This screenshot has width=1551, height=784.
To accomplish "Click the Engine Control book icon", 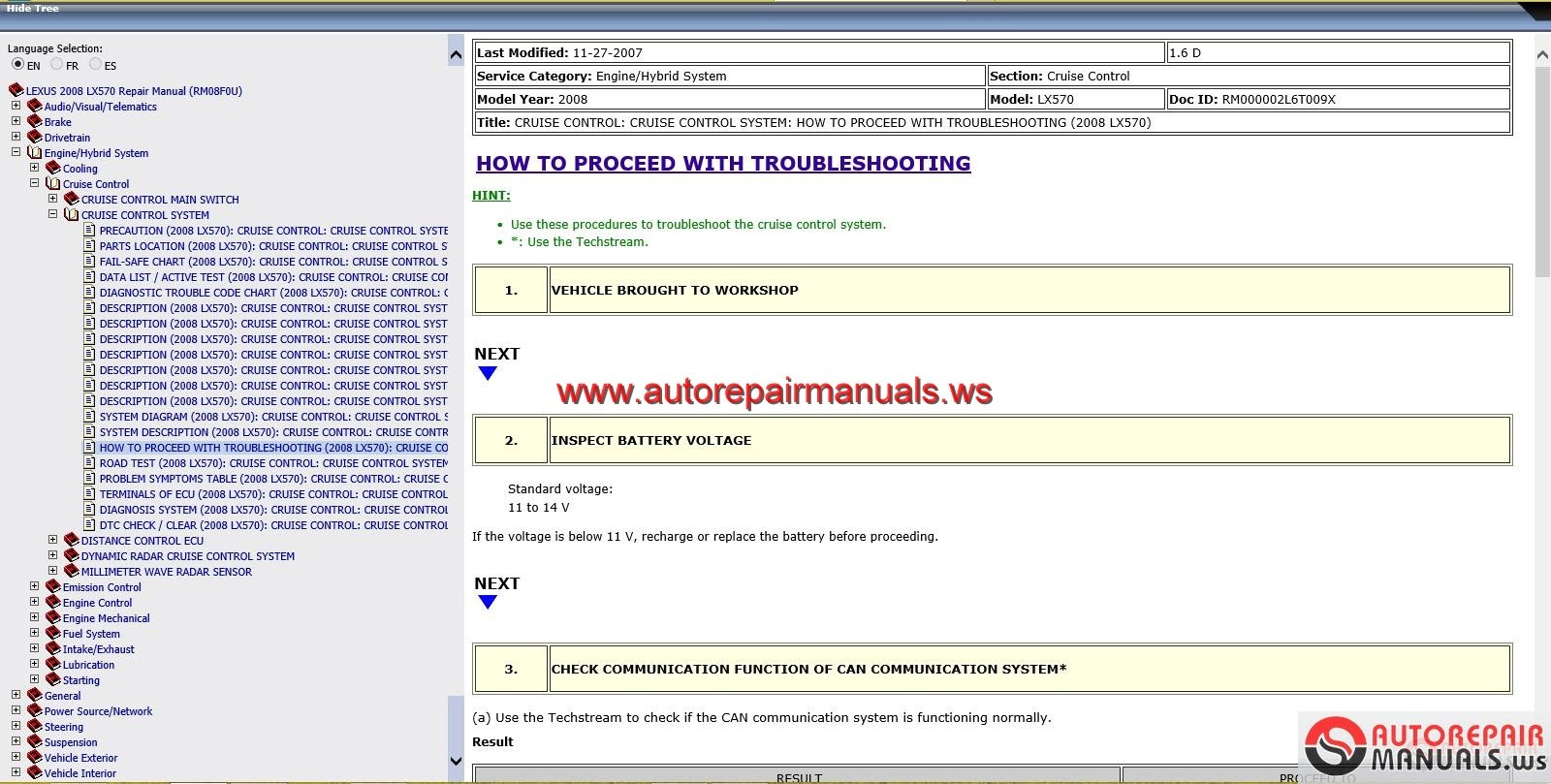I will click(53, 602).
